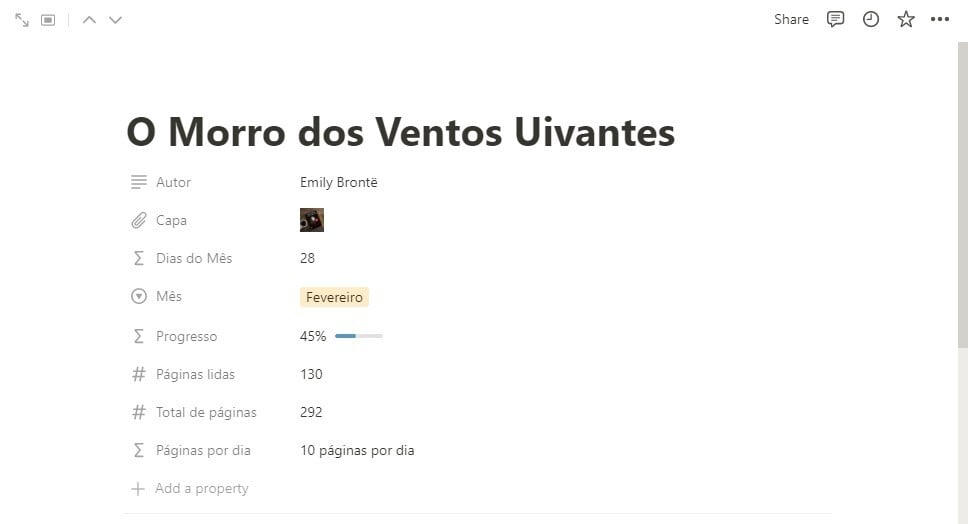Edit the Total de páginas value 292
The height and width of the screenshot is (524, 968).
point(311,412)
